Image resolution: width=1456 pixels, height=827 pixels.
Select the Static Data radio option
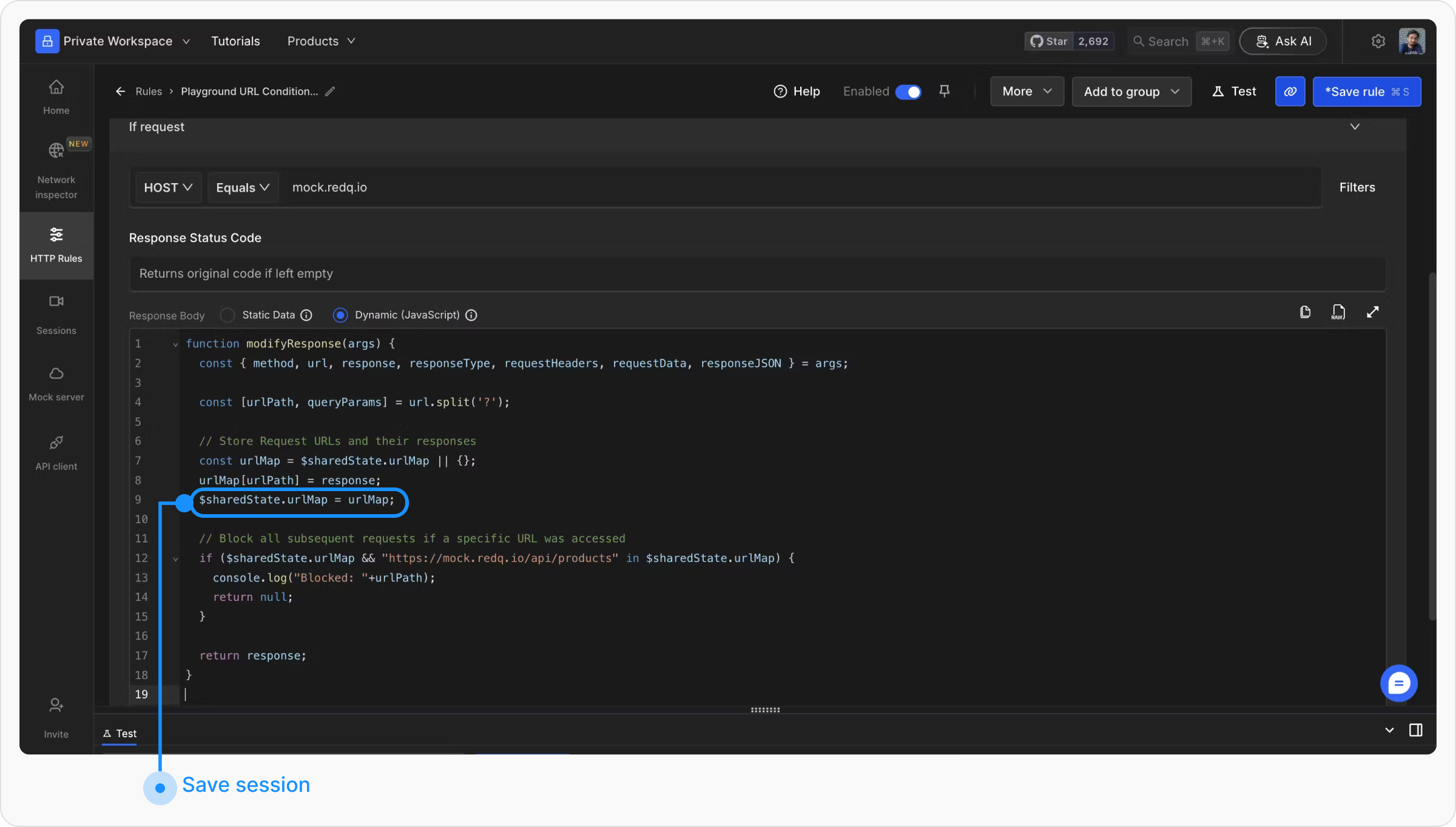click(x=227, y=315)
